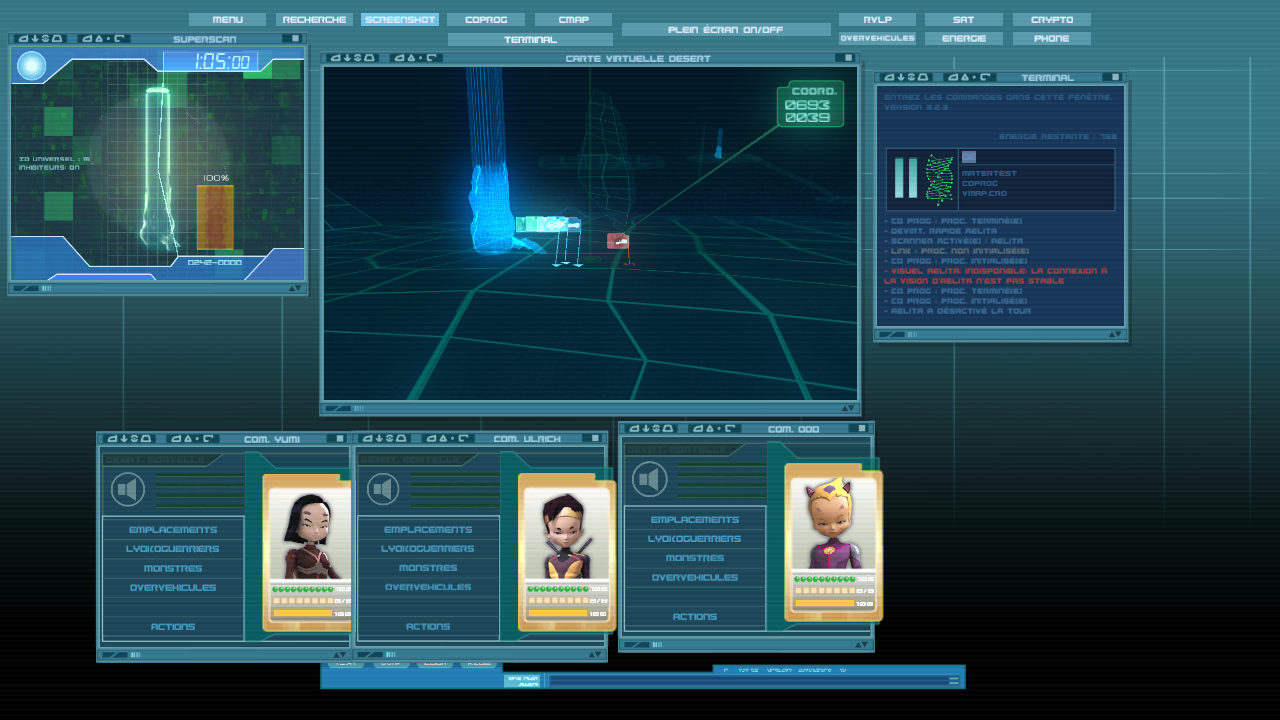Screen dimensions: 1280x720
Task: Open LYOKOGUERRIERS in Com. Yumi window
Action: (173, 549)
